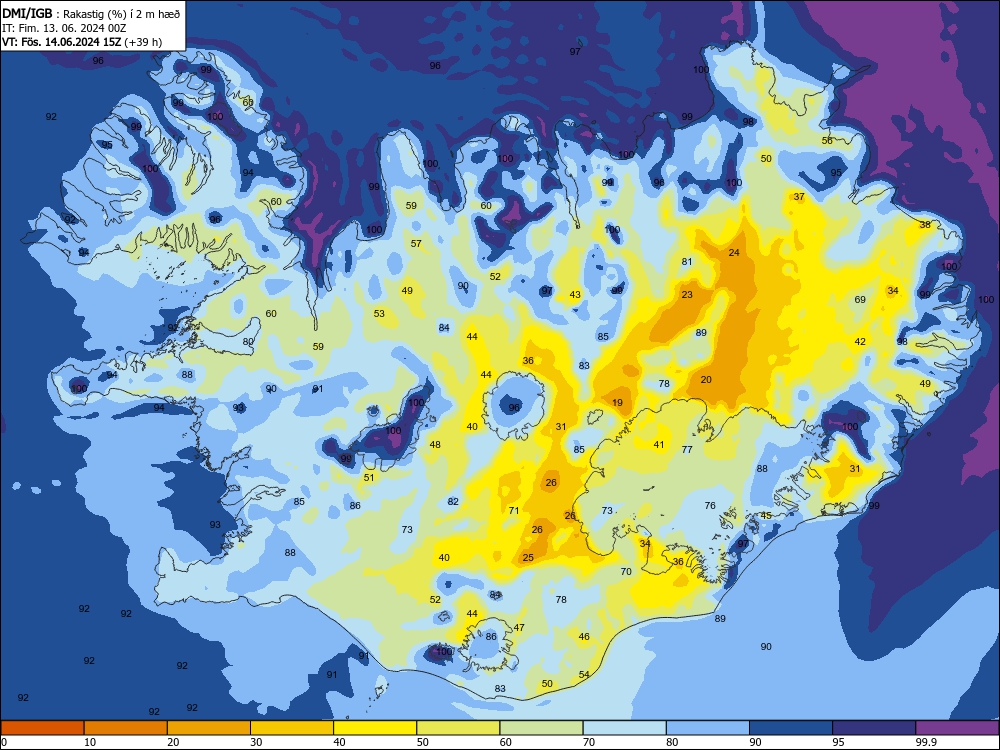Pick the humidity value 46 on the map
The image size is (1000, 750).
pyautogui.click(x=584, y=636)
